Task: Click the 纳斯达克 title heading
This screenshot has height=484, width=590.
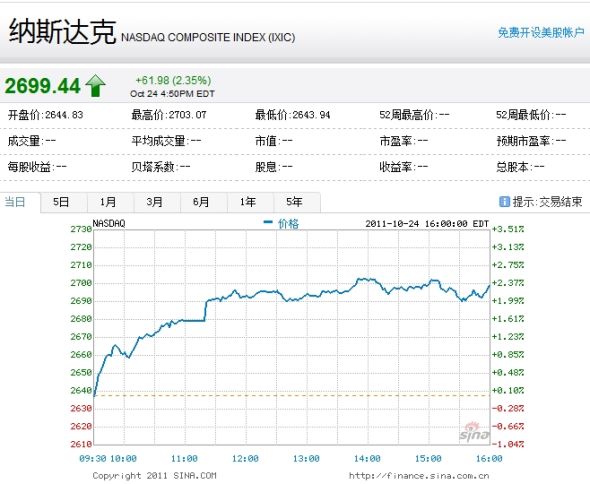Action: point(62,32)
